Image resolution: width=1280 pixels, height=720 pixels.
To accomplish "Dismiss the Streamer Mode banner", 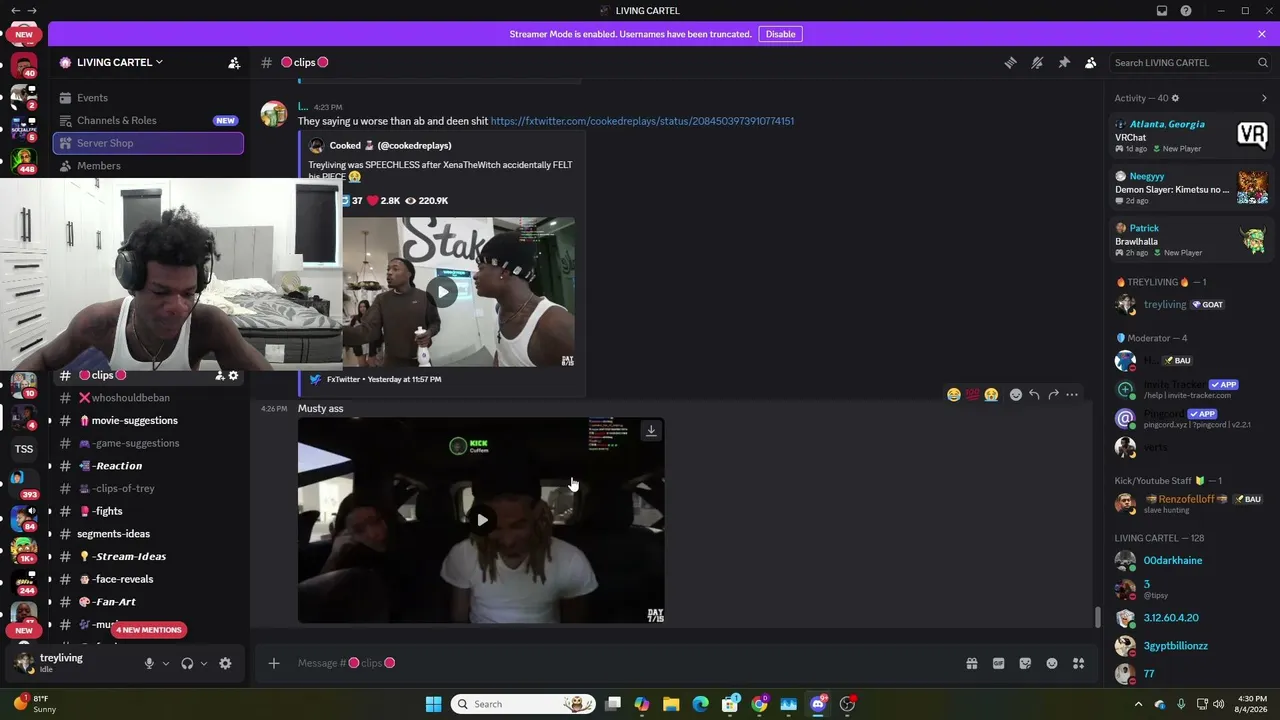I will [1262, 34].
